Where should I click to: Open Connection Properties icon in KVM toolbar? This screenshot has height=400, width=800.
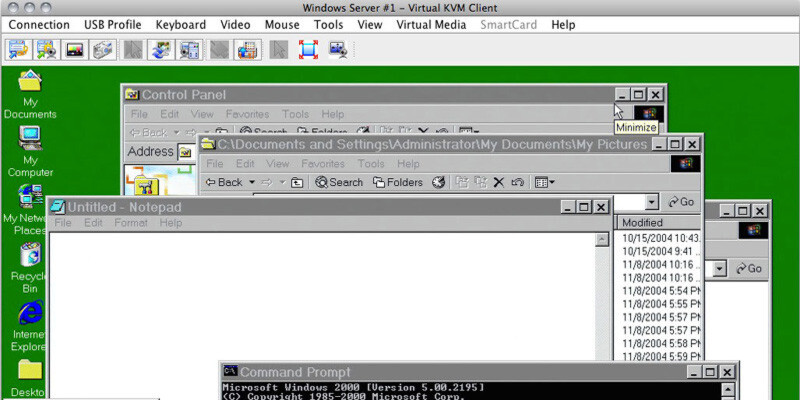click(x=18, y=49)
